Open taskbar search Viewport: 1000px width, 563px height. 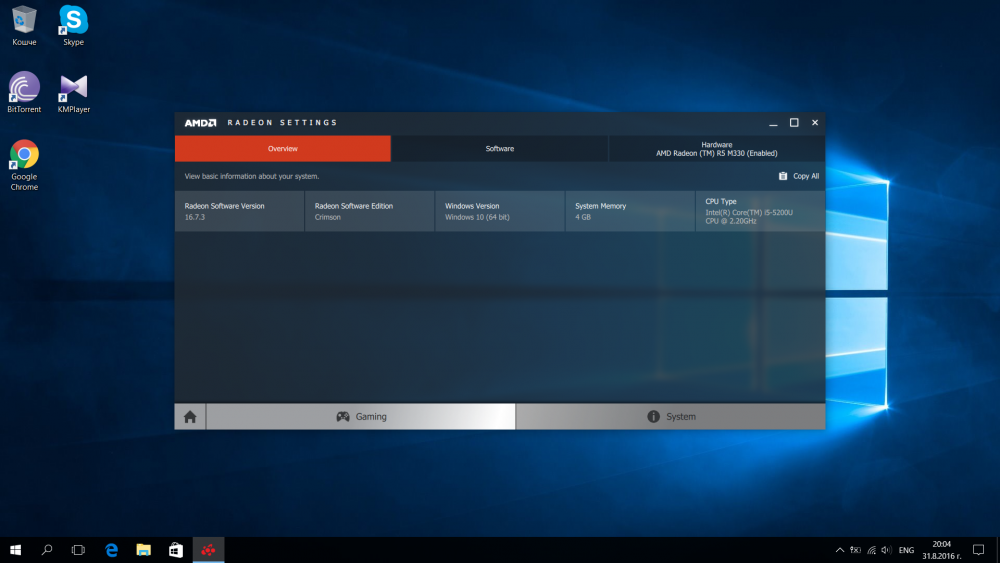point(47,550)
